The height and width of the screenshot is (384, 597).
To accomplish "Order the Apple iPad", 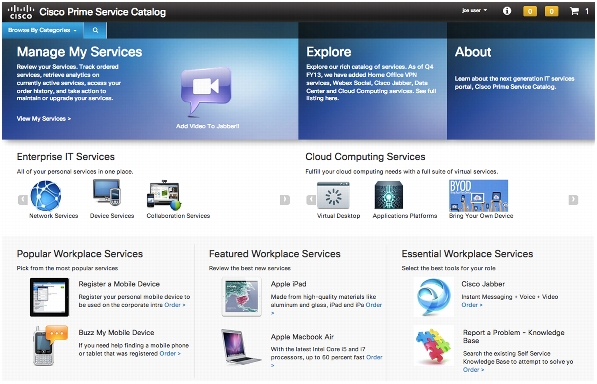I will pos(374,305).
